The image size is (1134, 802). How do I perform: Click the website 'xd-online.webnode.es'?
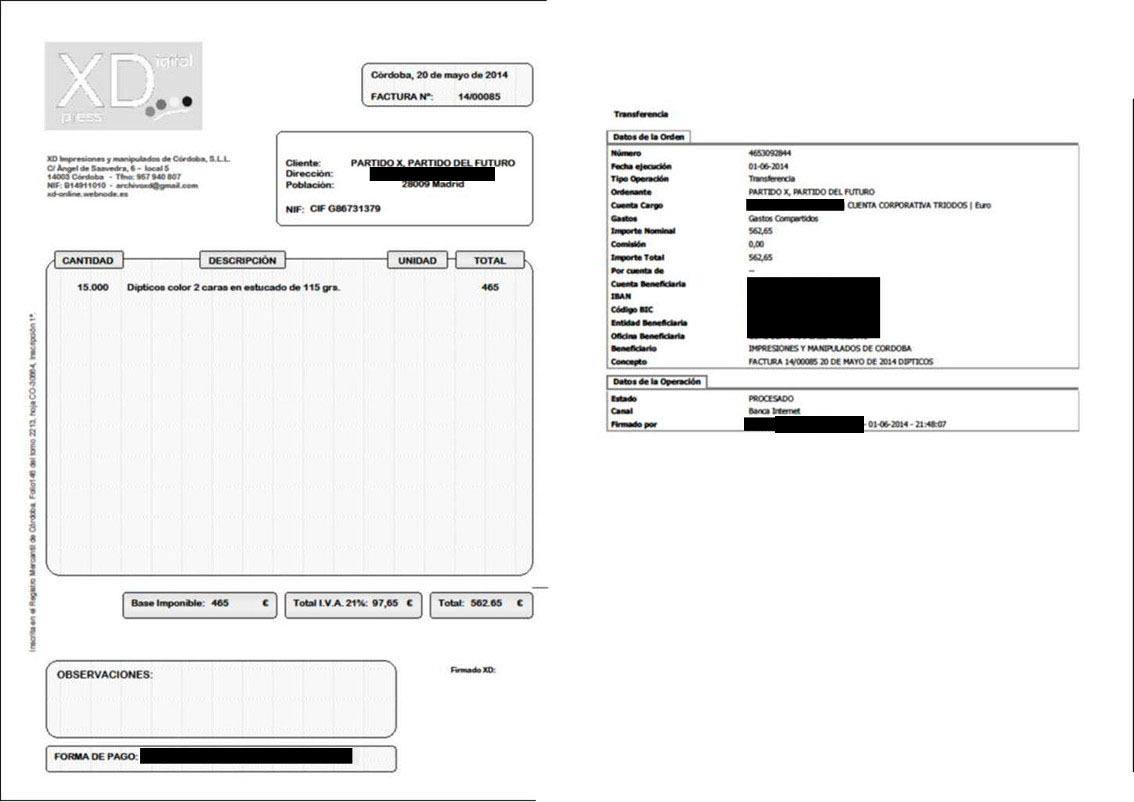88,195
